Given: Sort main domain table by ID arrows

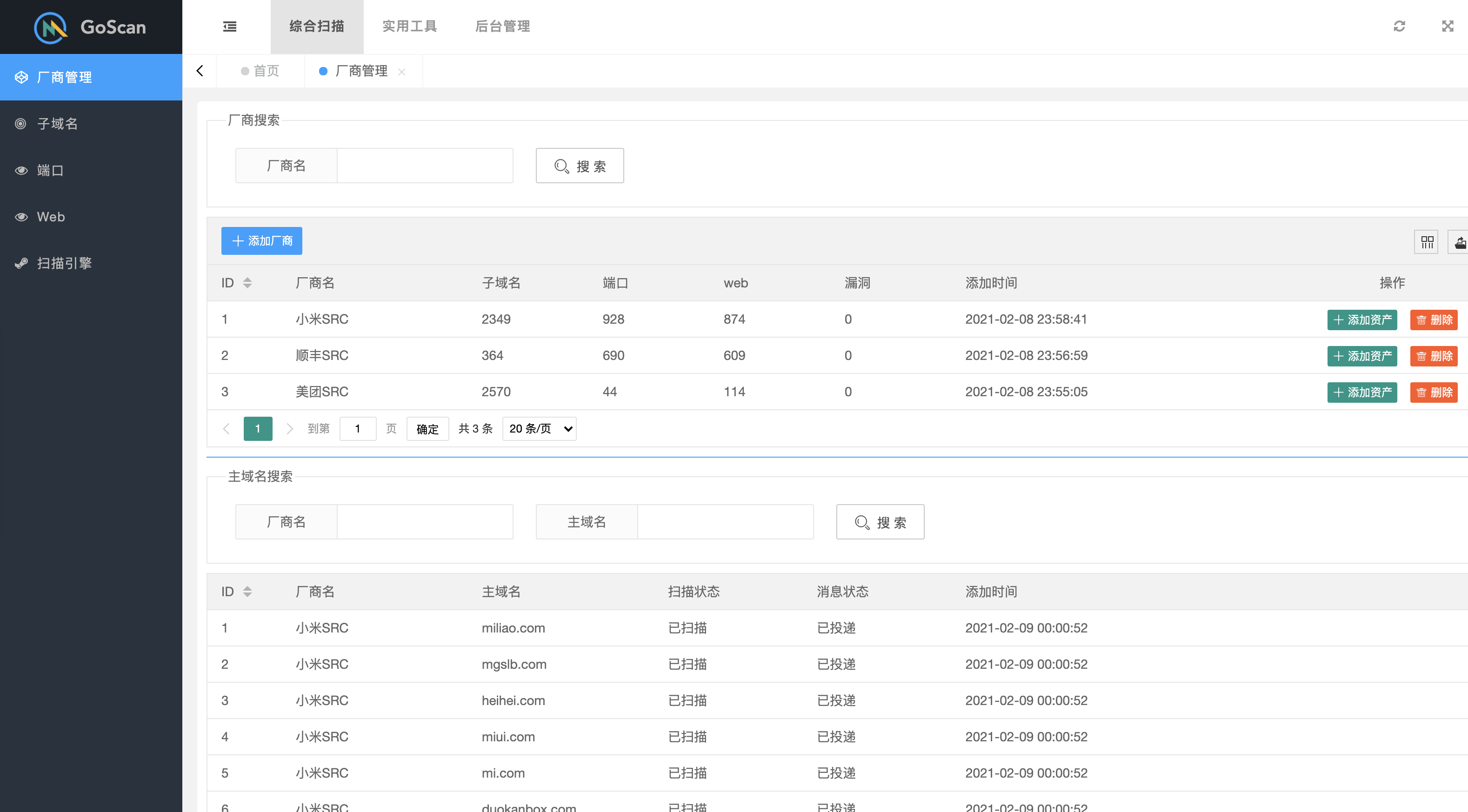Looking at the screenshot, I should [x=247, y=592].
